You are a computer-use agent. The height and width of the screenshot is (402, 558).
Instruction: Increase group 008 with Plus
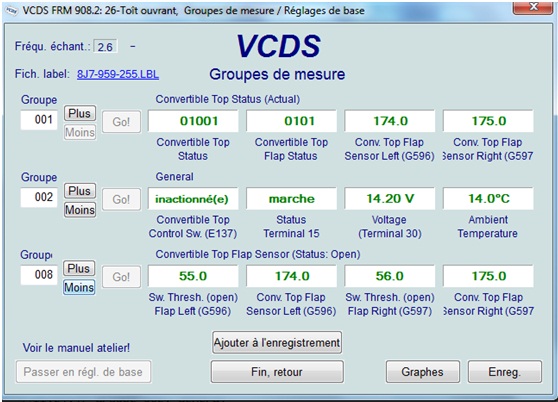pyautogui.click(x=79, y=269)
